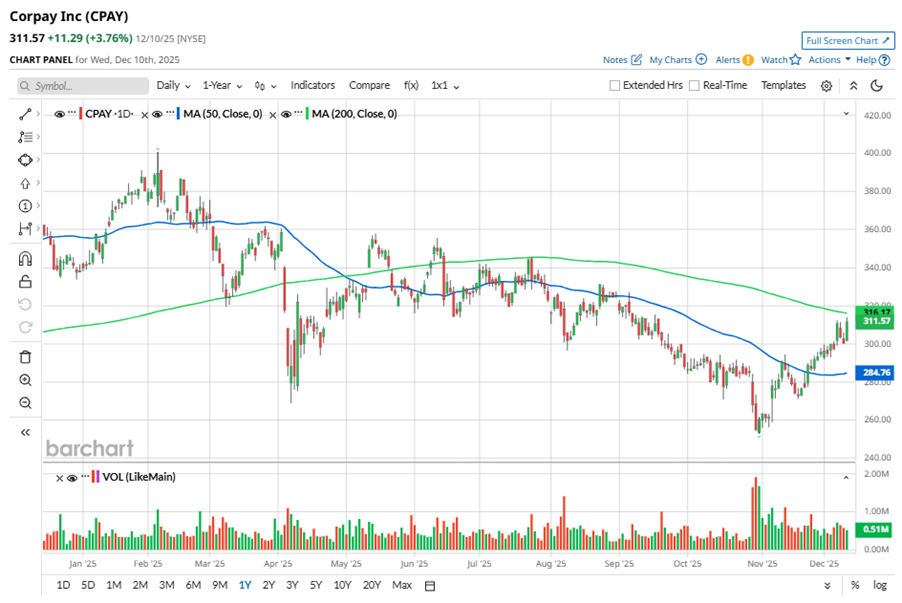Collapse the main chart legend chevron
This screenshot has width=902, height=603.
click(x=846, y=113)
